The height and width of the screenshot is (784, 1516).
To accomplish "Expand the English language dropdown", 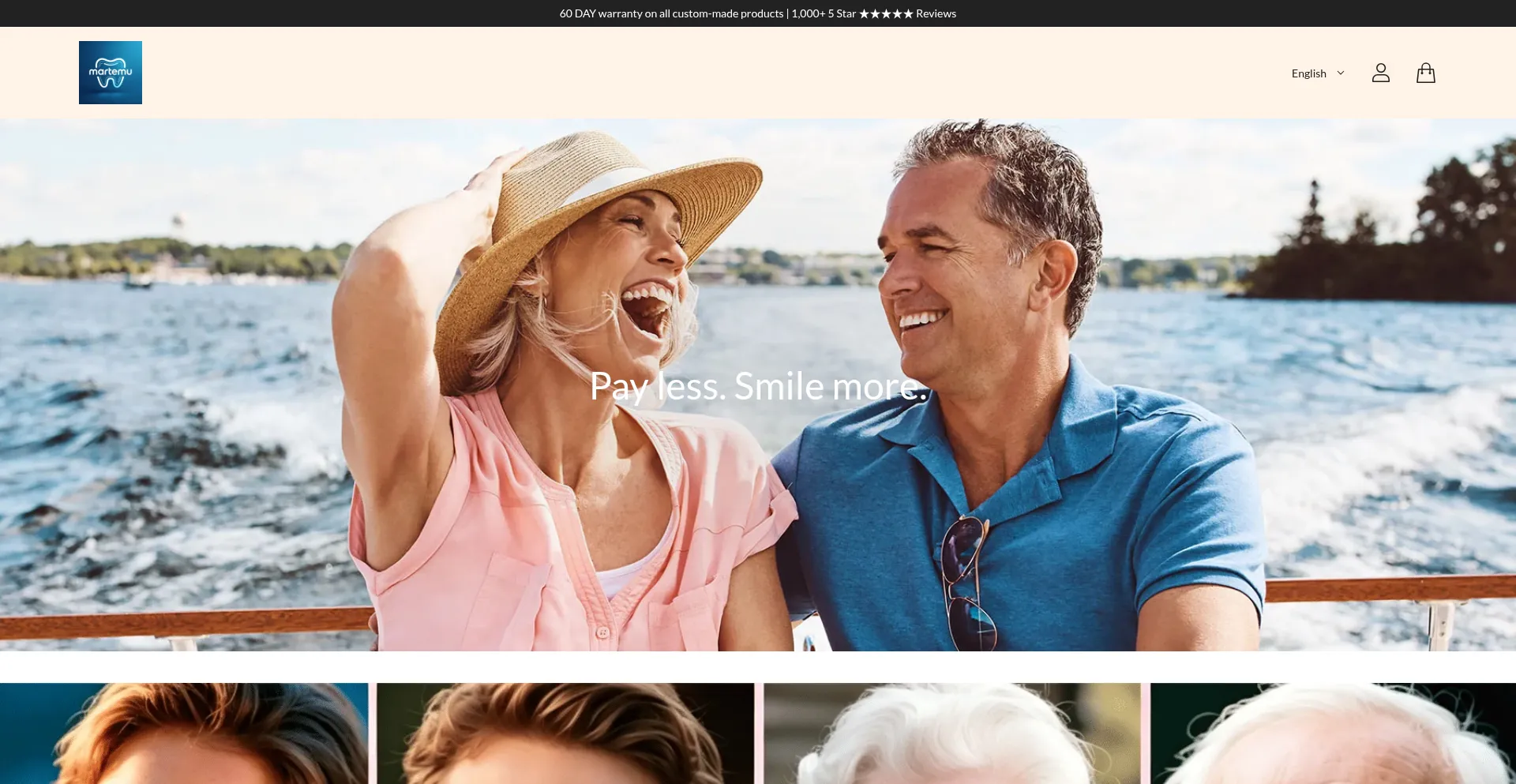I will [1318, 73].
